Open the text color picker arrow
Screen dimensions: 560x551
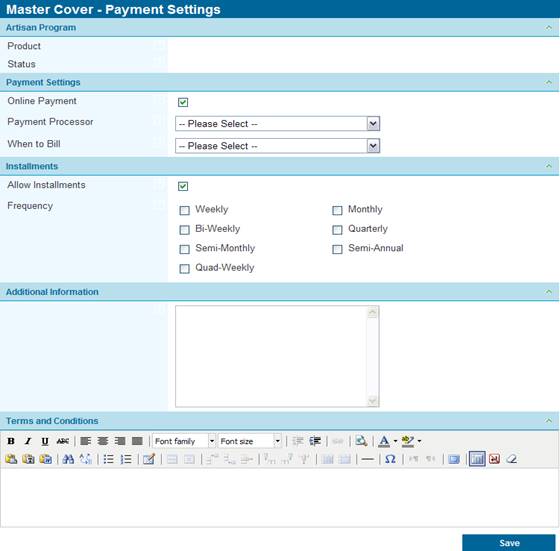[395, 441]
